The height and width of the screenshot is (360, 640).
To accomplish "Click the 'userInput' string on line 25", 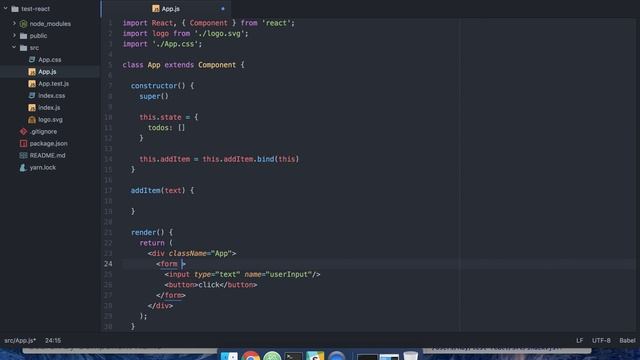I will (288, 274).
